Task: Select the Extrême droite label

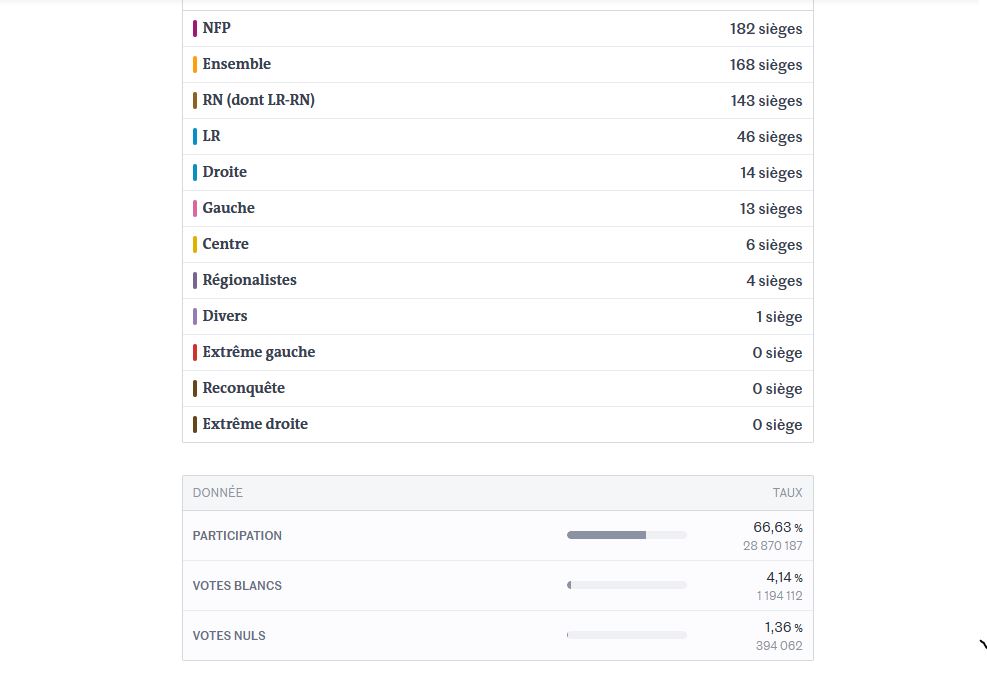Action: point(255,424)
